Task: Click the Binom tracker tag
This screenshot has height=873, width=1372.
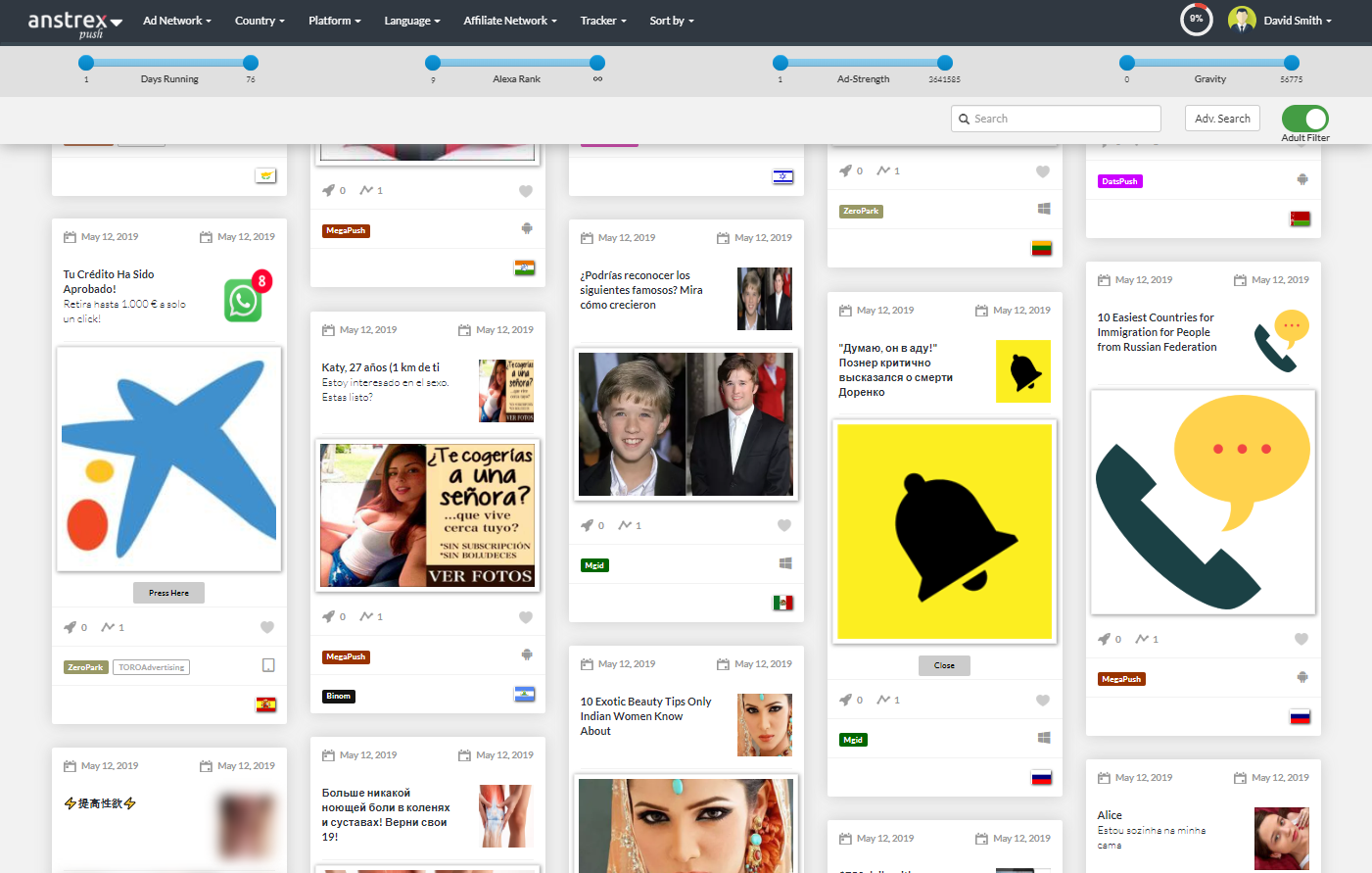Action: point(339,697)
